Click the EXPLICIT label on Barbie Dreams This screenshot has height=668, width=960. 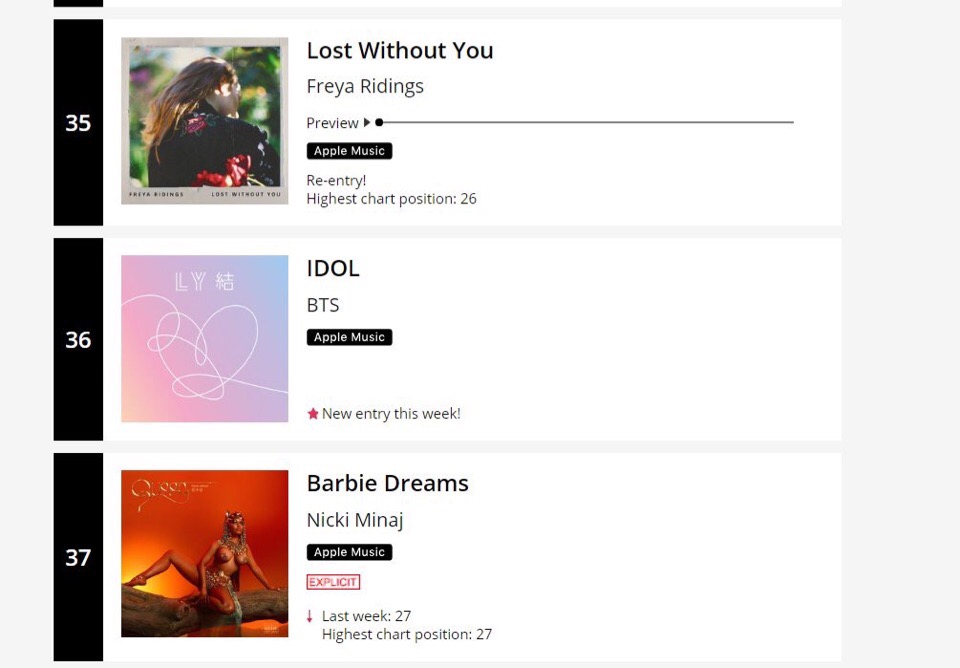333,582
